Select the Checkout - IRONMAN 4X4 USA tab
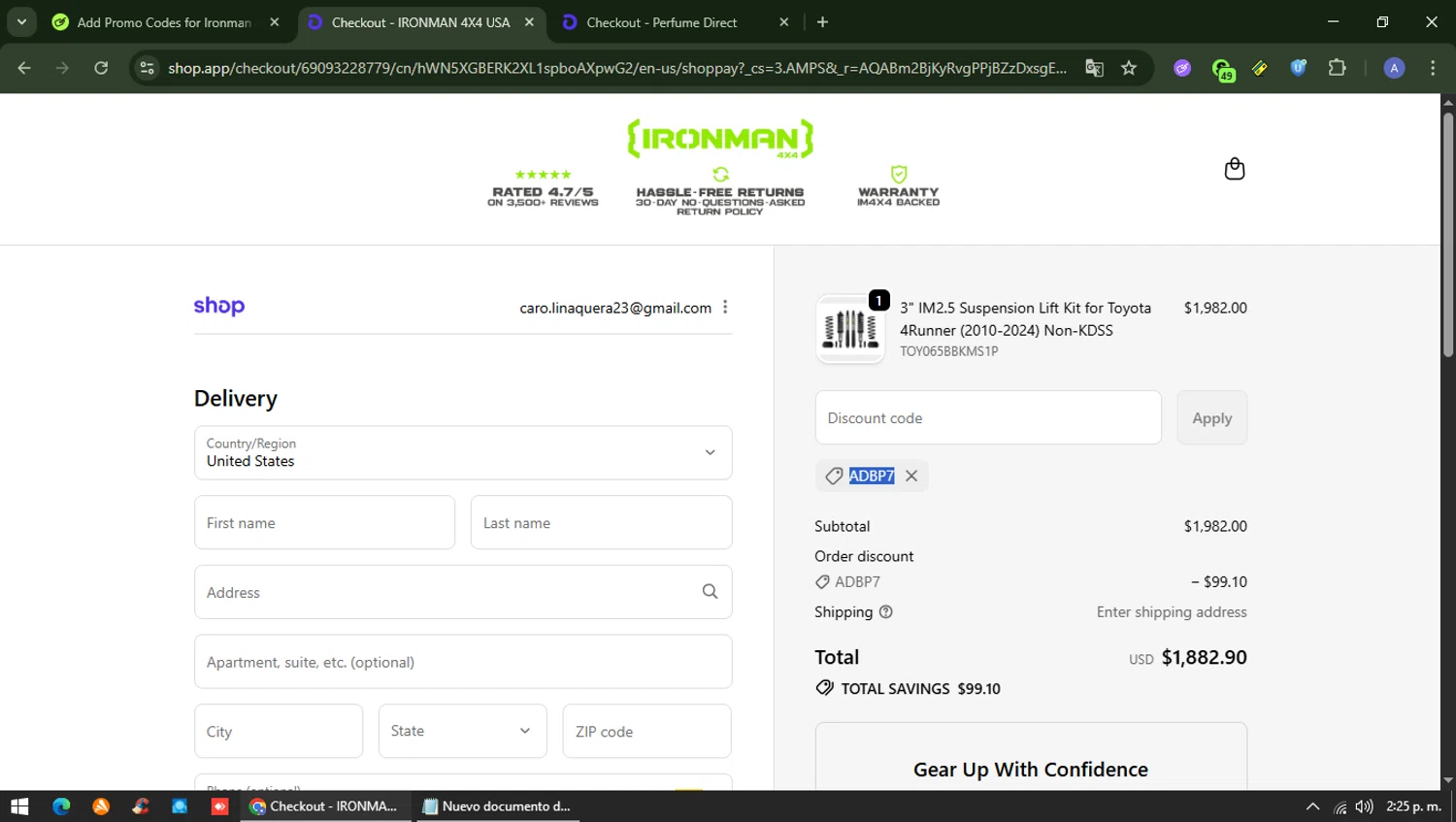The width and height of the screenshot is (1456, 822). [x=420, y=22]
